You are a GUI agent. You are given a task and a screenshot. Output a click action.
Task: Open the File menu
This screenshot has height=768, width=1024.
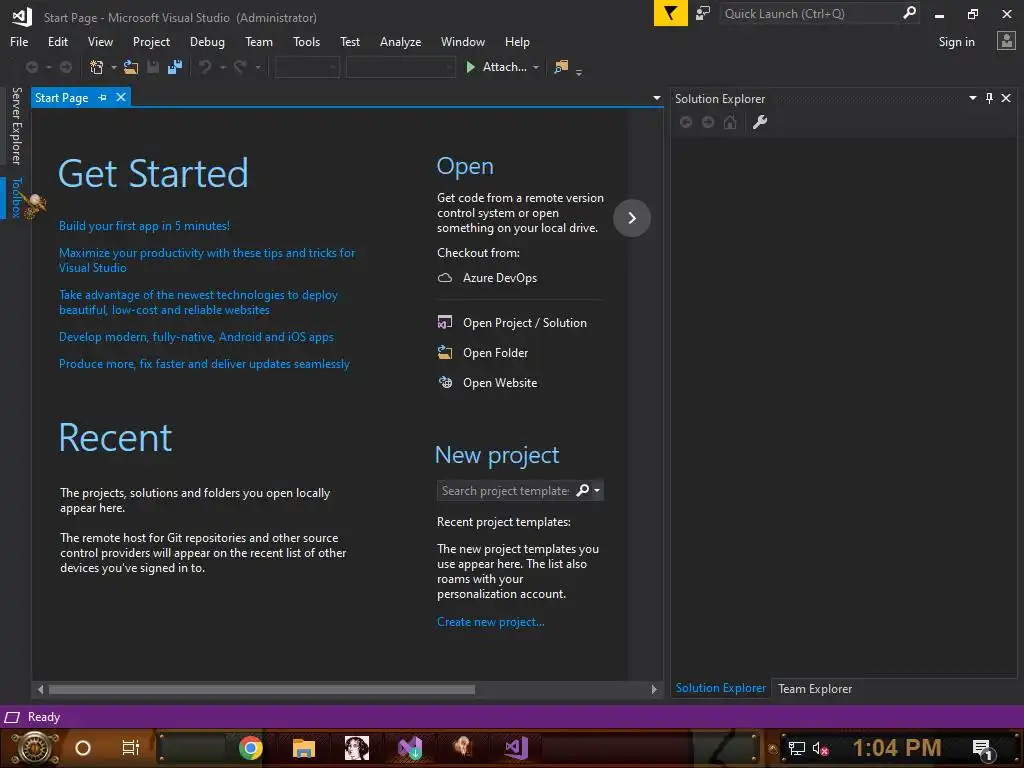click(x=19, y=42)
